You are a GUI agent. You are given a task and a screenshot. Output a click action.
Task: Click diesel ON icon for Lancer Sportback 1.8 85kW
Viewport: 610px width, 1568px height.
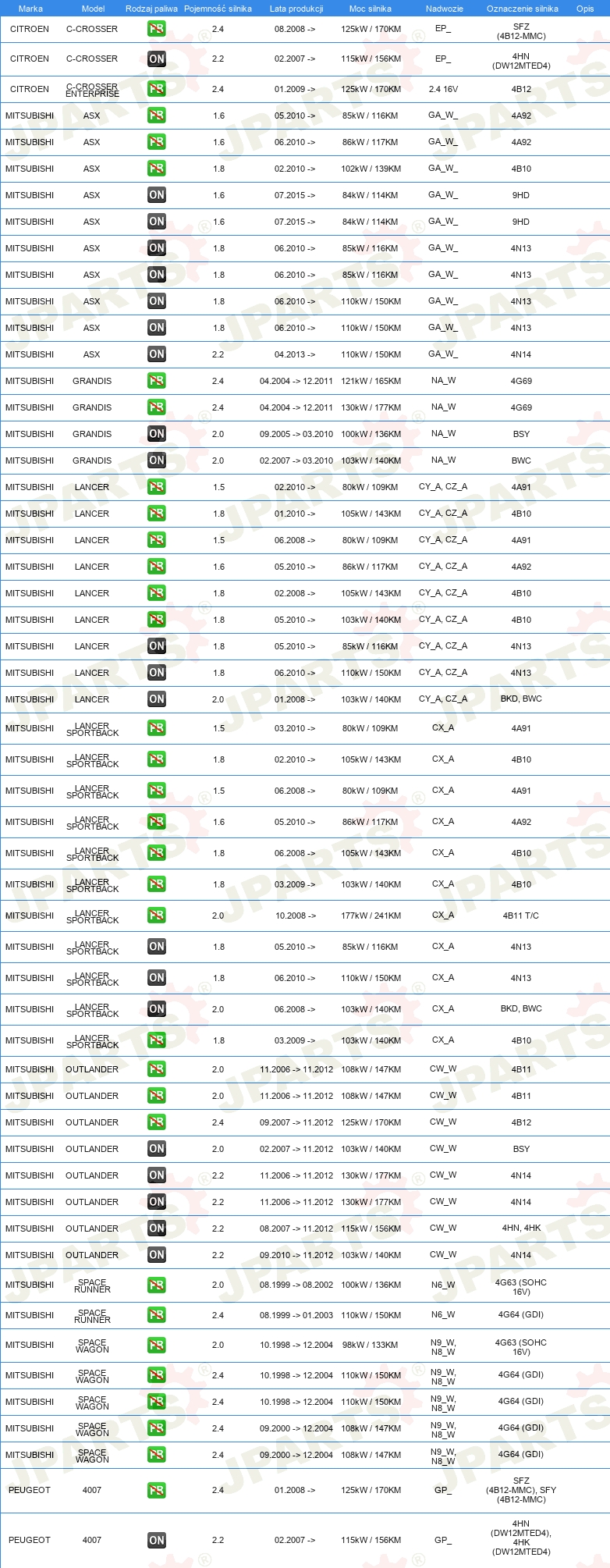[x=157, y=947]
